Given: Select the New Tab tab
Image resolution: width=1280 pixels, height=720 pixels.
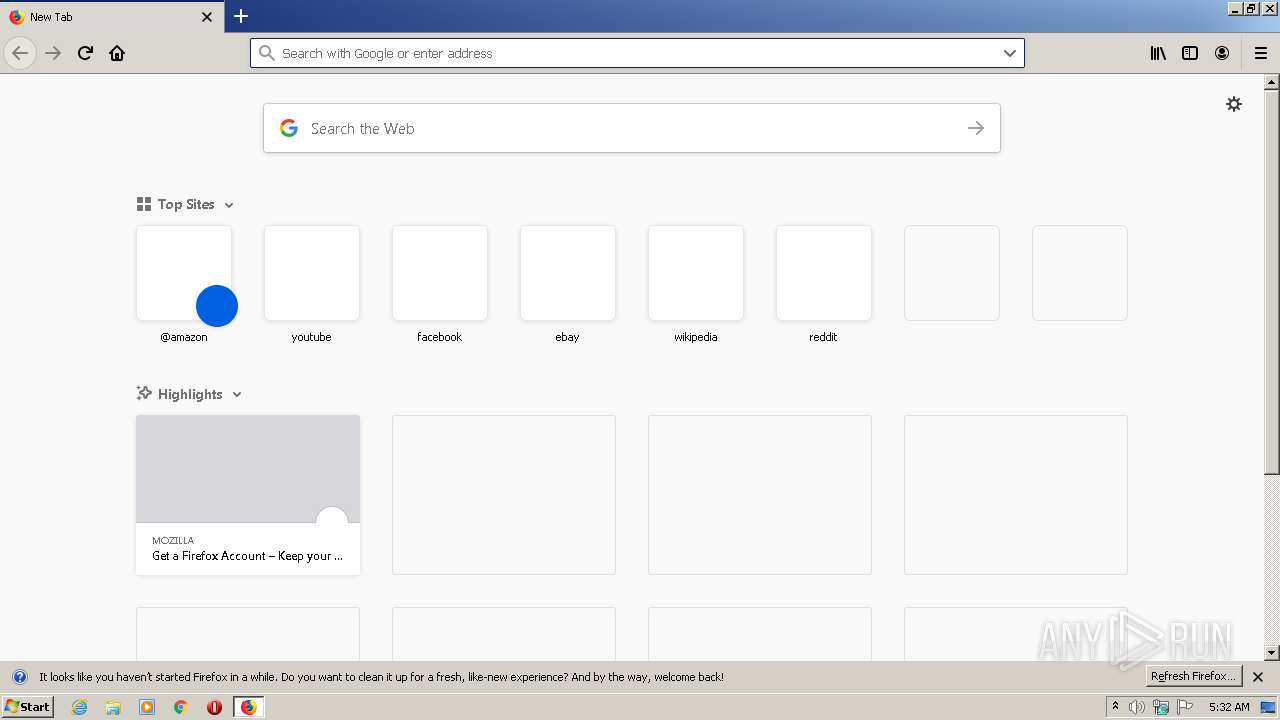Looking at the screenshot, I should [110, 17].
